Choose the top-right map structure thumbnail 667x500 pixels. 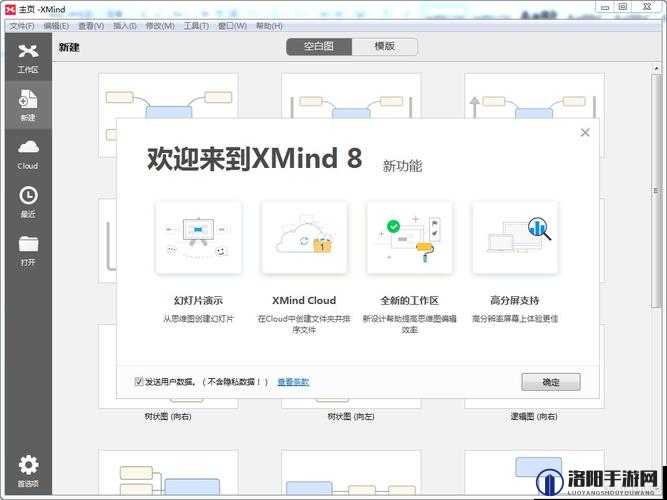(x=534, y=95)
